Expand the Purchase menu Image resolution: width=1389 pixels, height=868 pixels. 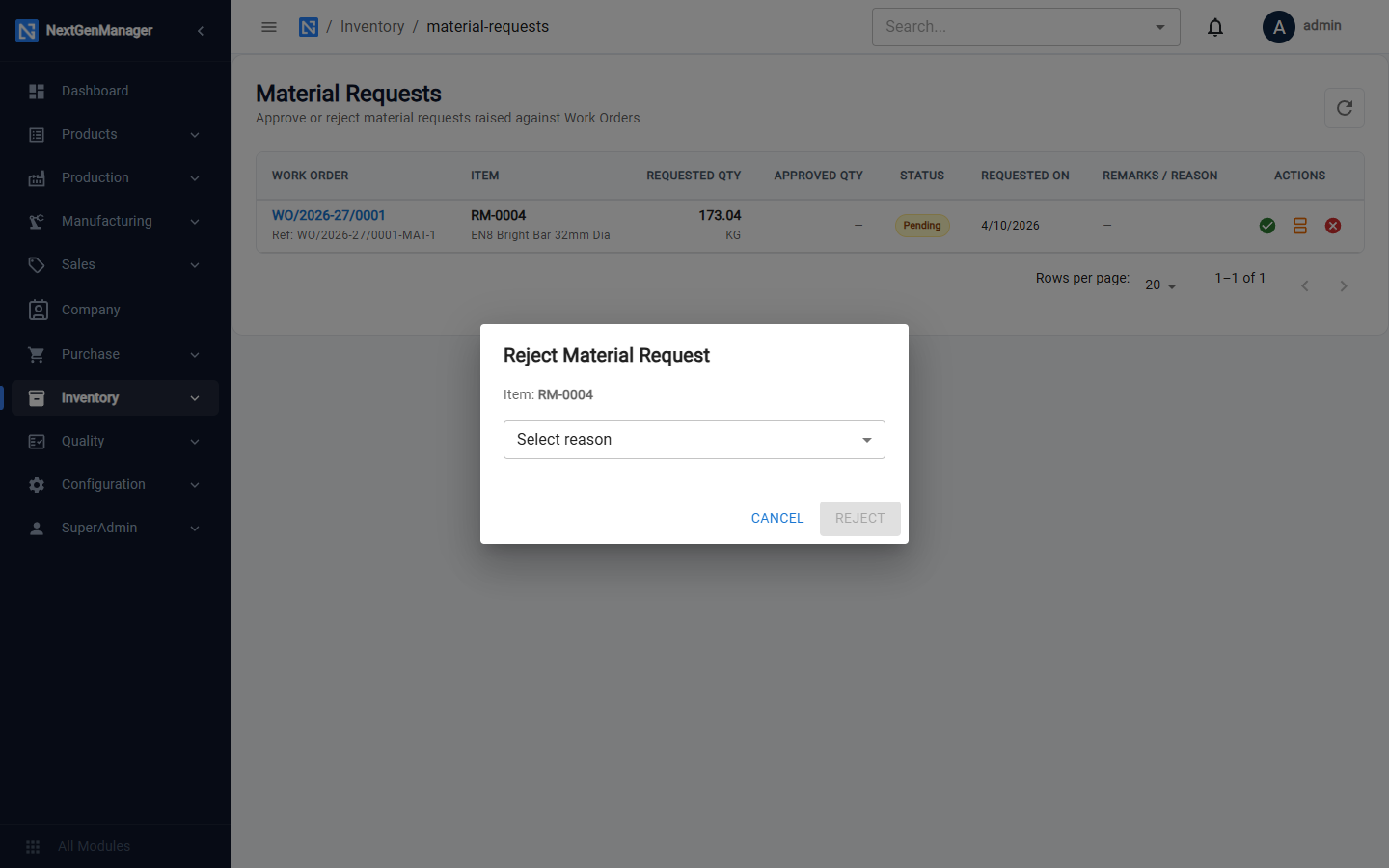click(115, 354)
